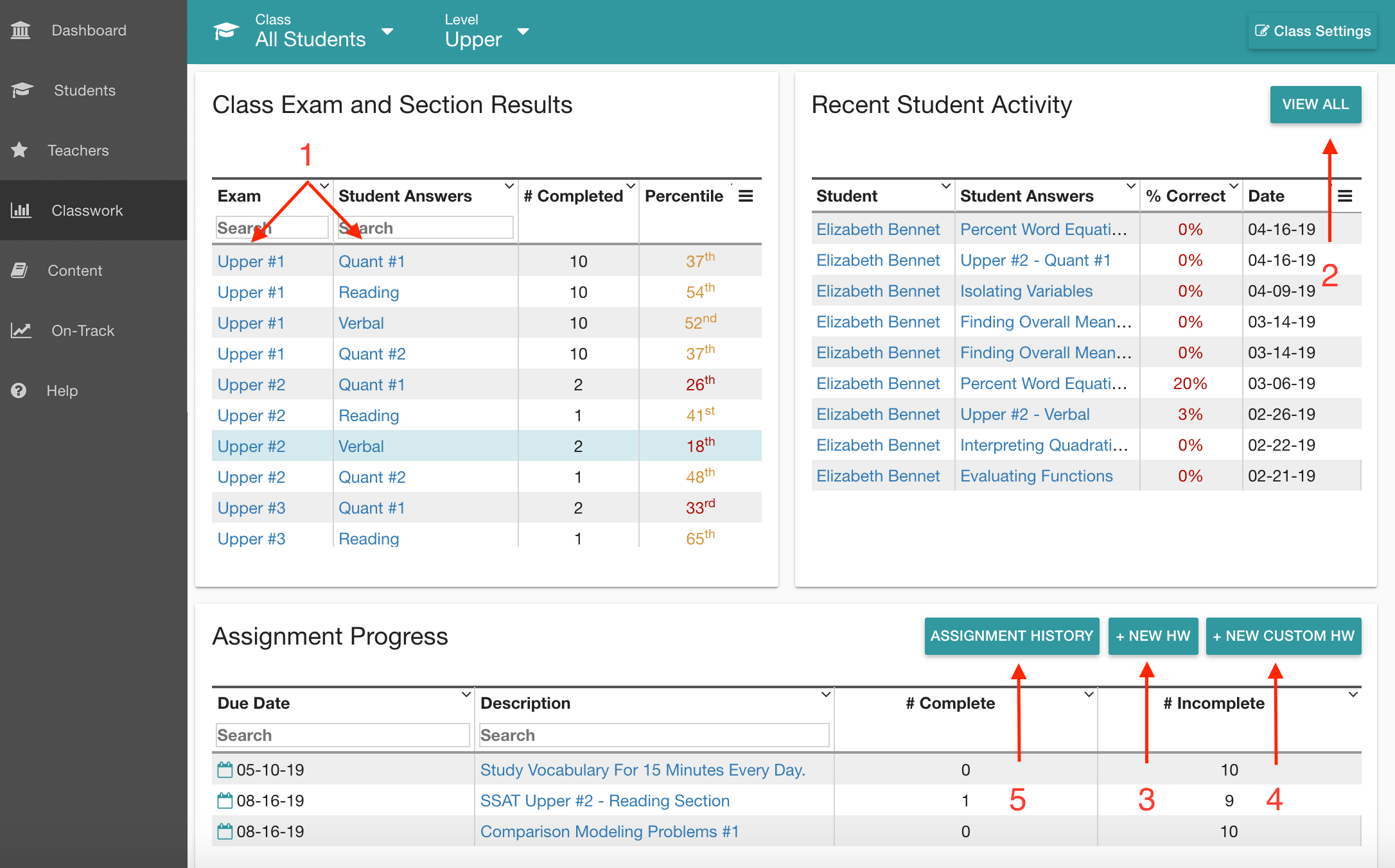Expand the # Complete column chevron
The image size is (1395, 868).
click(x=1089, y=695)
